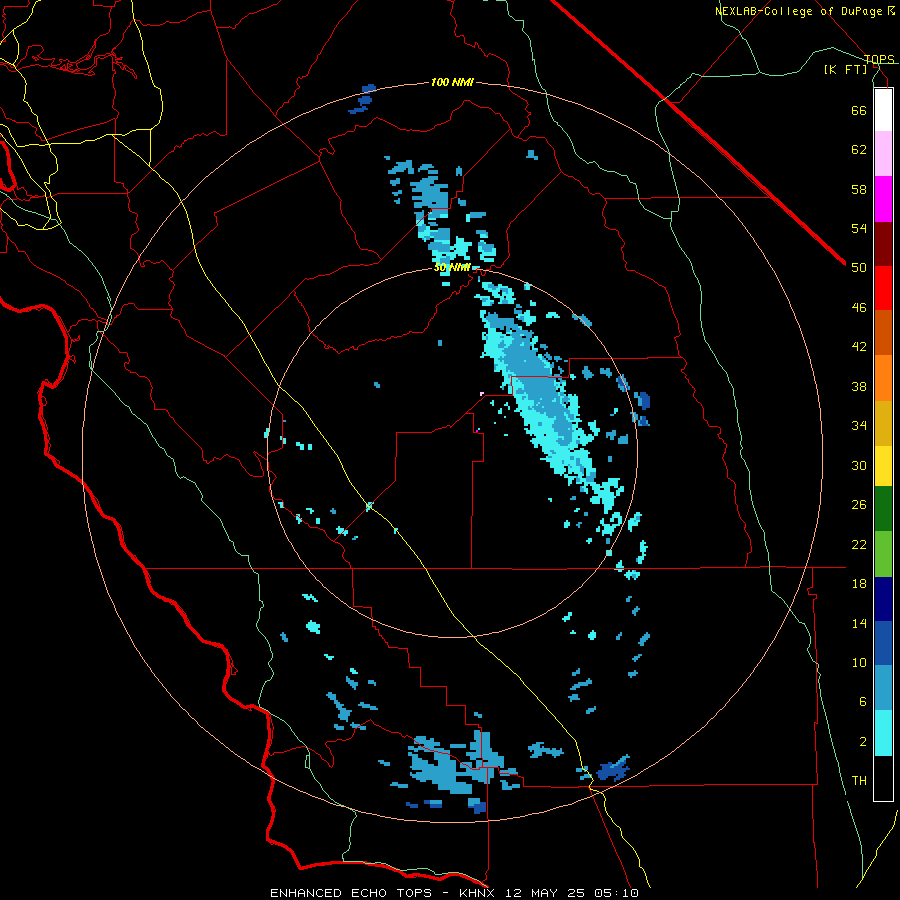Click the light orange legend swatch
Image resolution: width=900 pixels, height=900 pixels.
point(883,378)
